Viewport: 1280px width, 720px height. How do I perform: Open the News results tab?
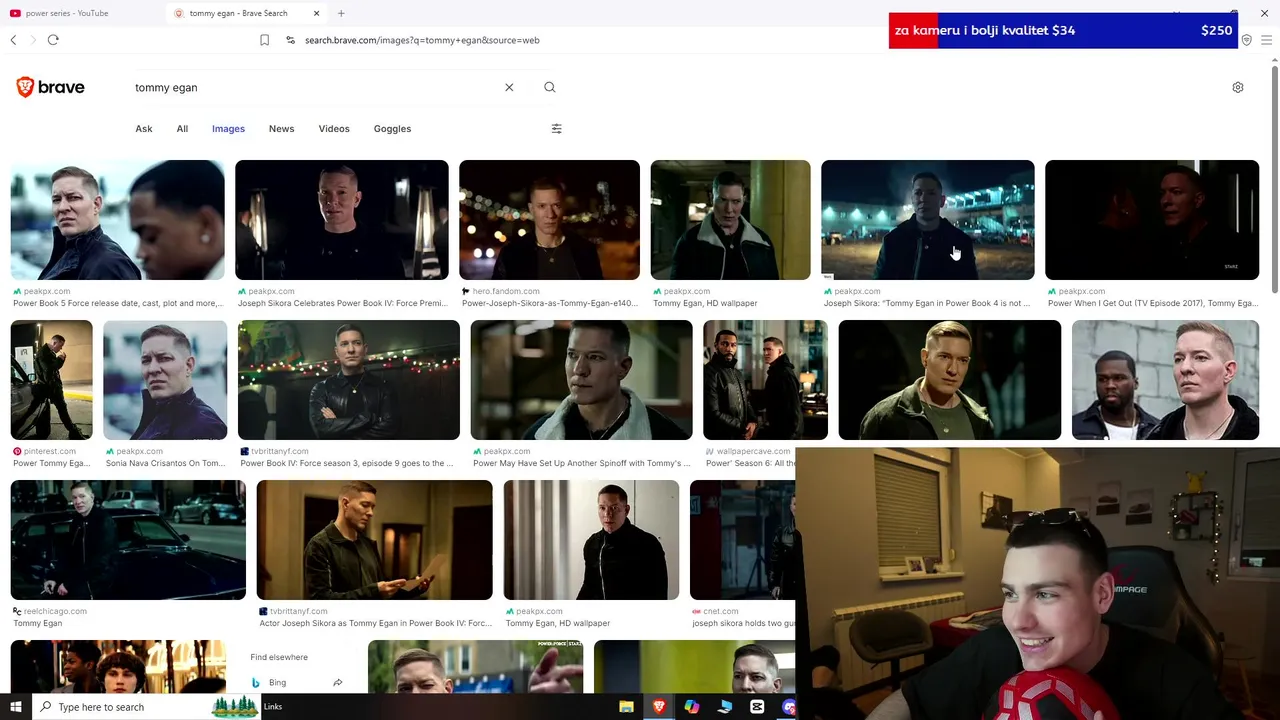pos(281,128)
